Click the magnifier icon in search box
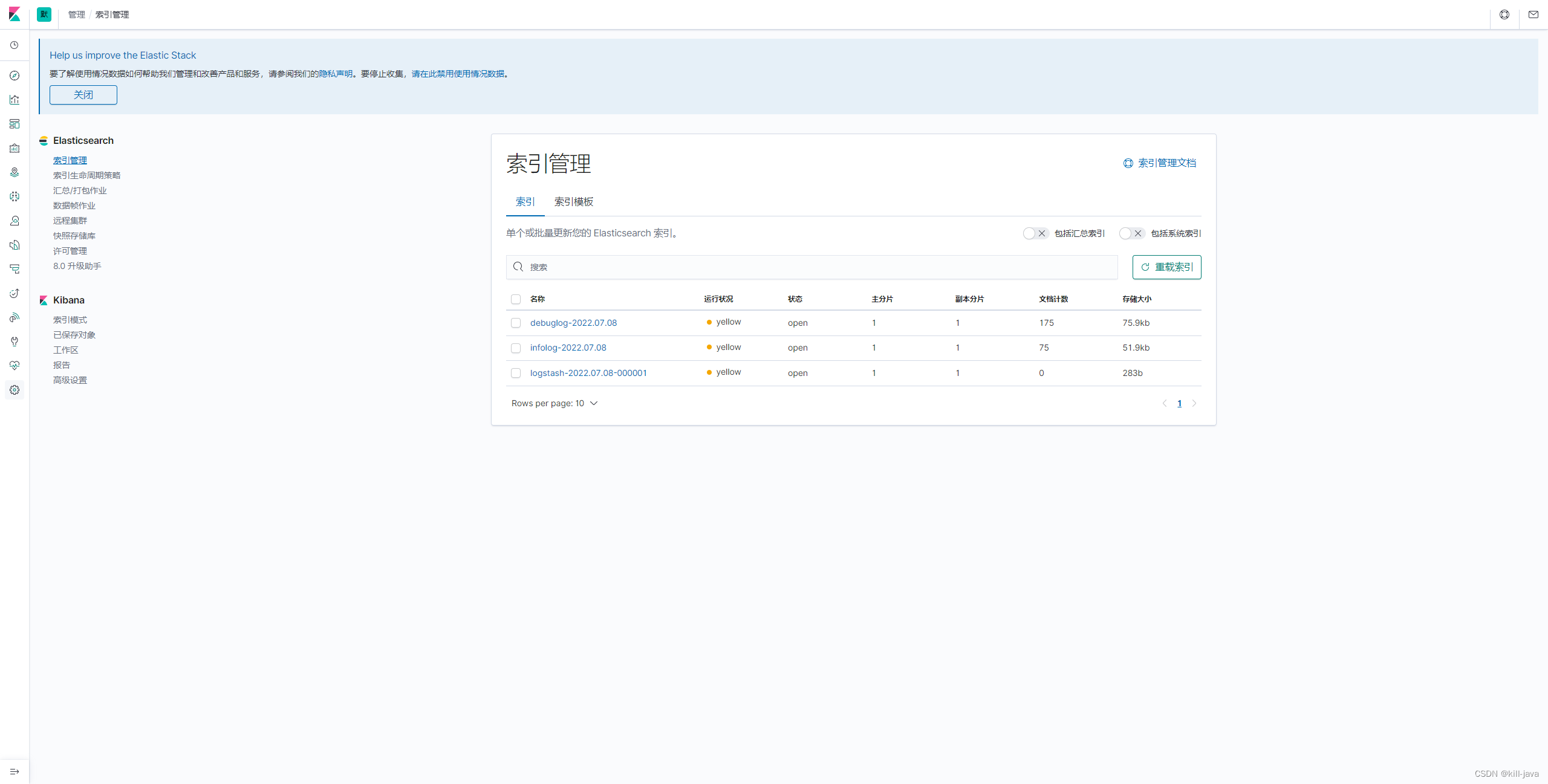1548x784 pixels. pos(518,267)
